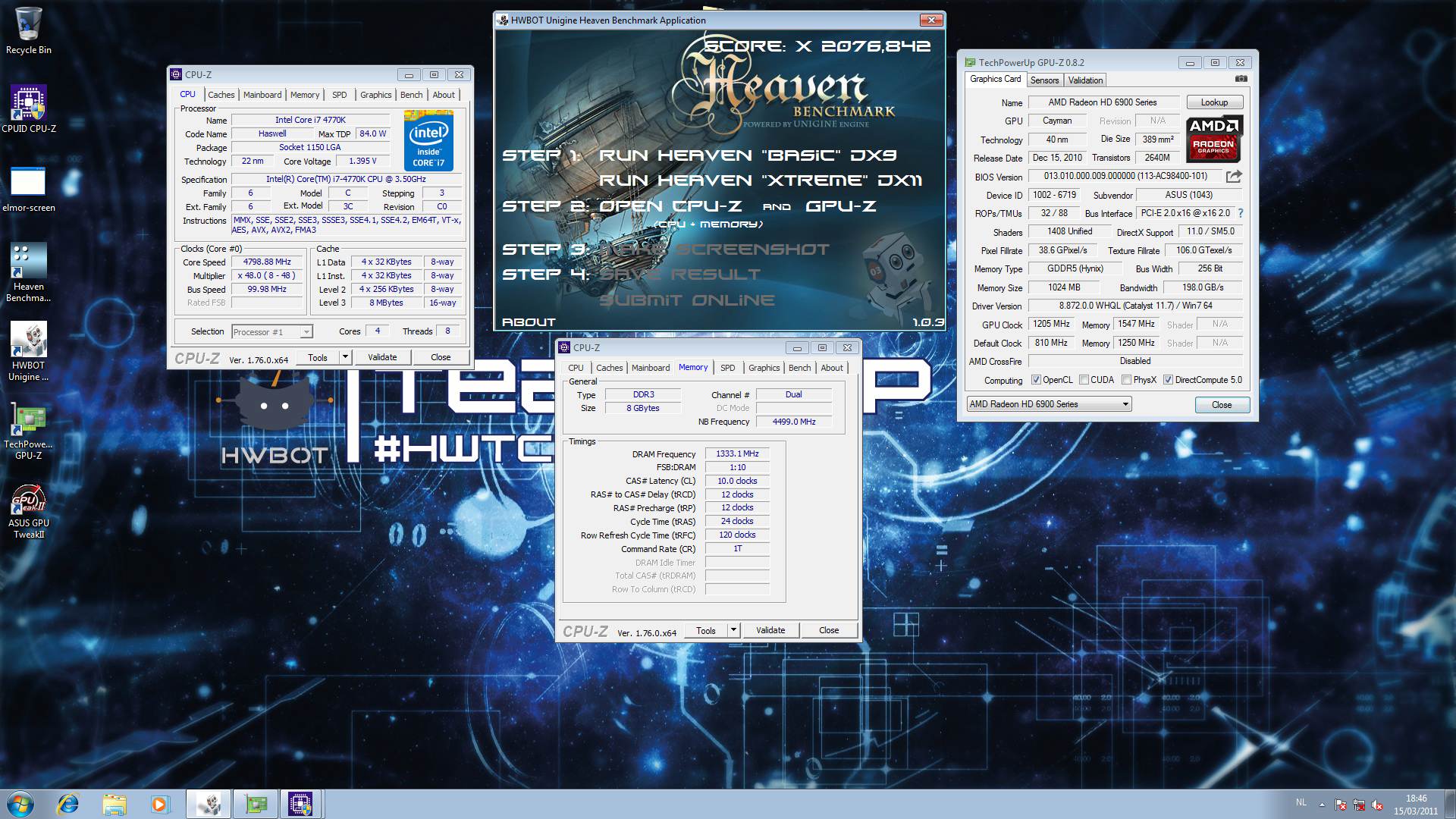Open the Windows Start menu
Viewport: 1456px width, 819px height.
click(x=20, y=804)
